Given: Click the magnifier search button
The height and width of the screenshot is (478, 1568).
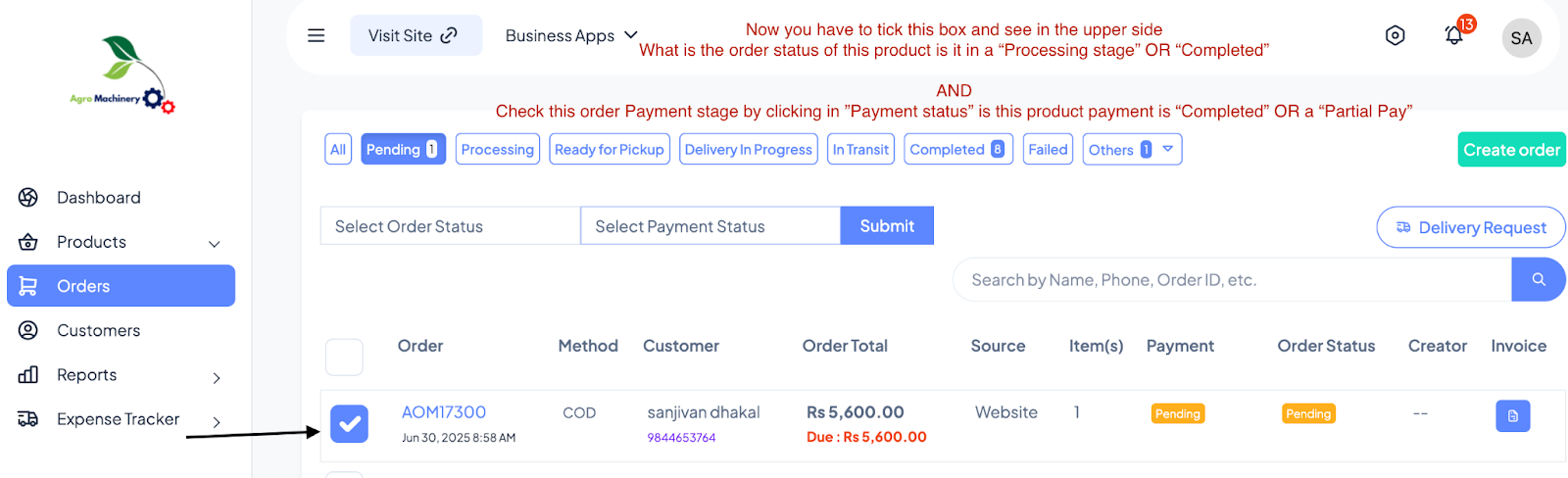Looking at the screenshot, I should pyautogui.click(x=1539, y=279).
